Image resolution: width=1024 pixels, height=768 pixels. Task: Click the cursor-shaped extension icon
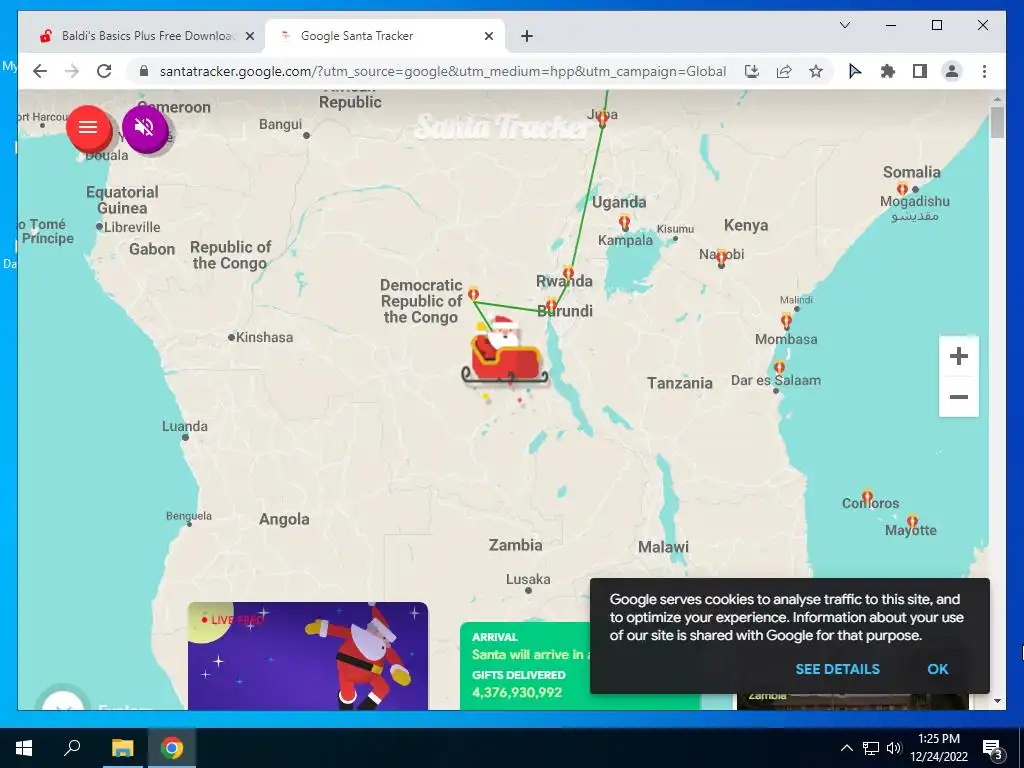click(x=855, y=71)
